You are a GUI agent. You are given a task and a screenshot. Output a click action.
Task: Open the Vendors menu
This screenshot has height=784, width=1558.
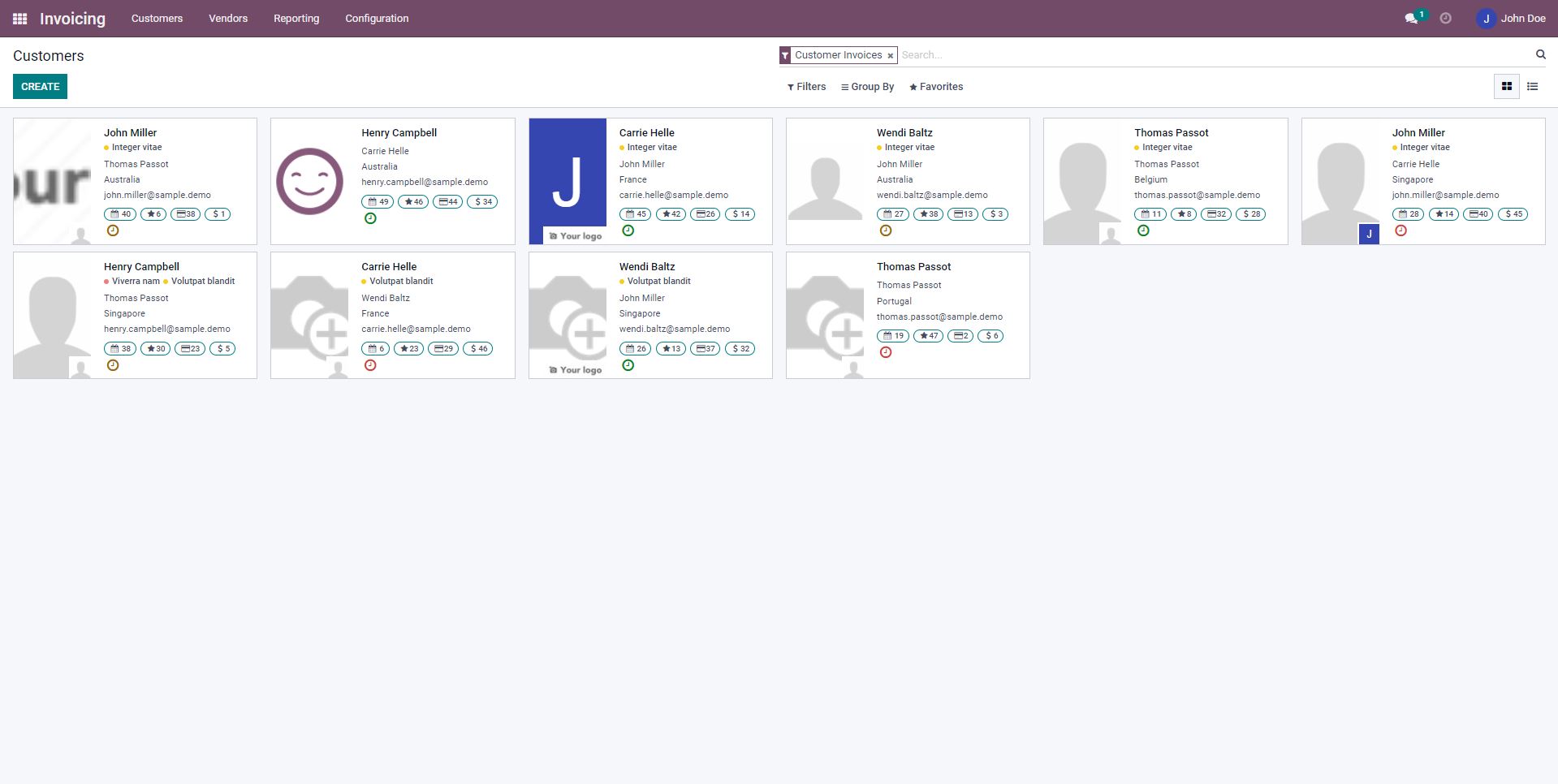pos(228,19)
